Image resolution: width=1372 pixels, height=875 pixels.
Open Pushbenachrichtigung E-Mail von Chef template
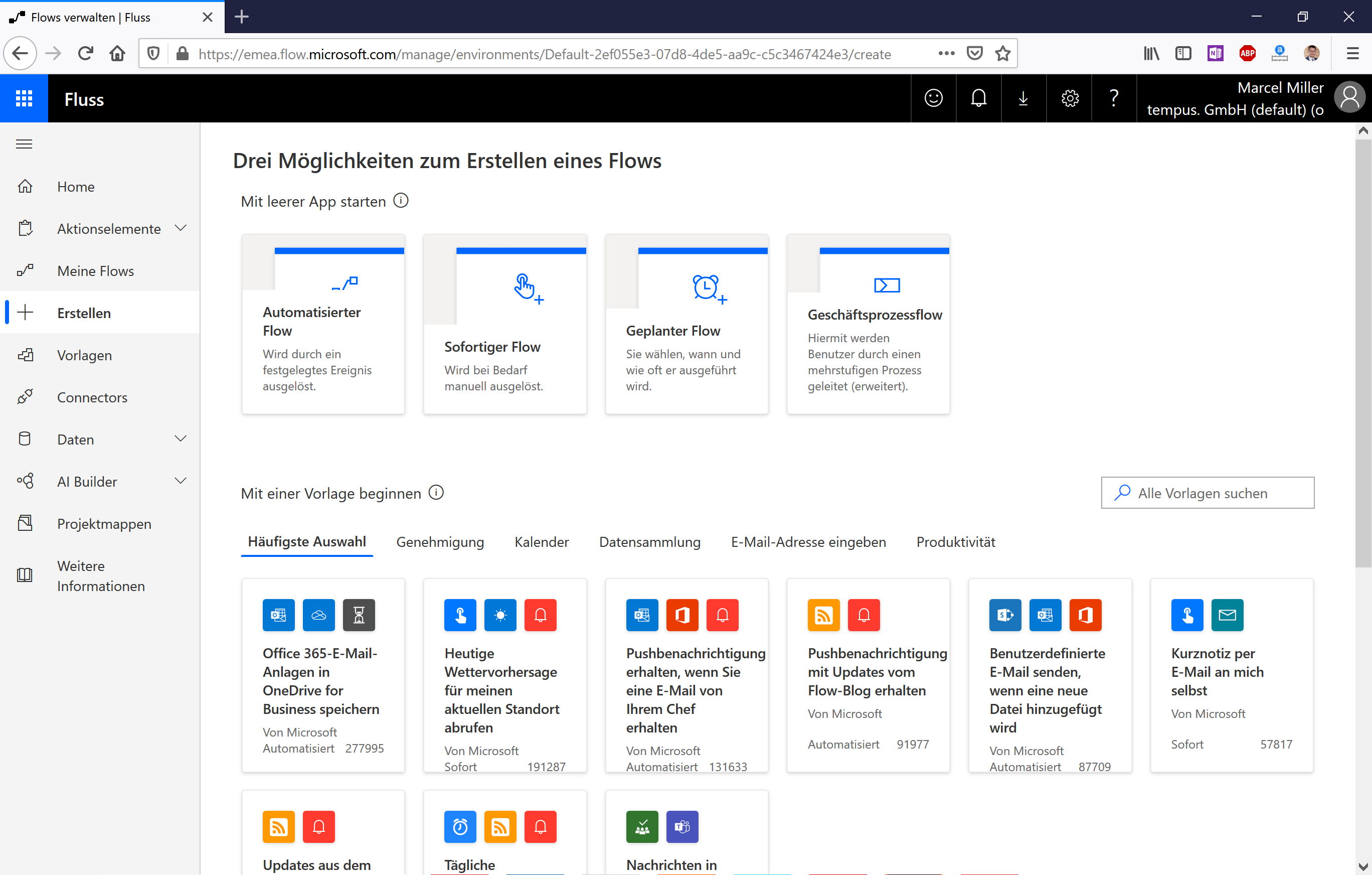click(687, 675)
